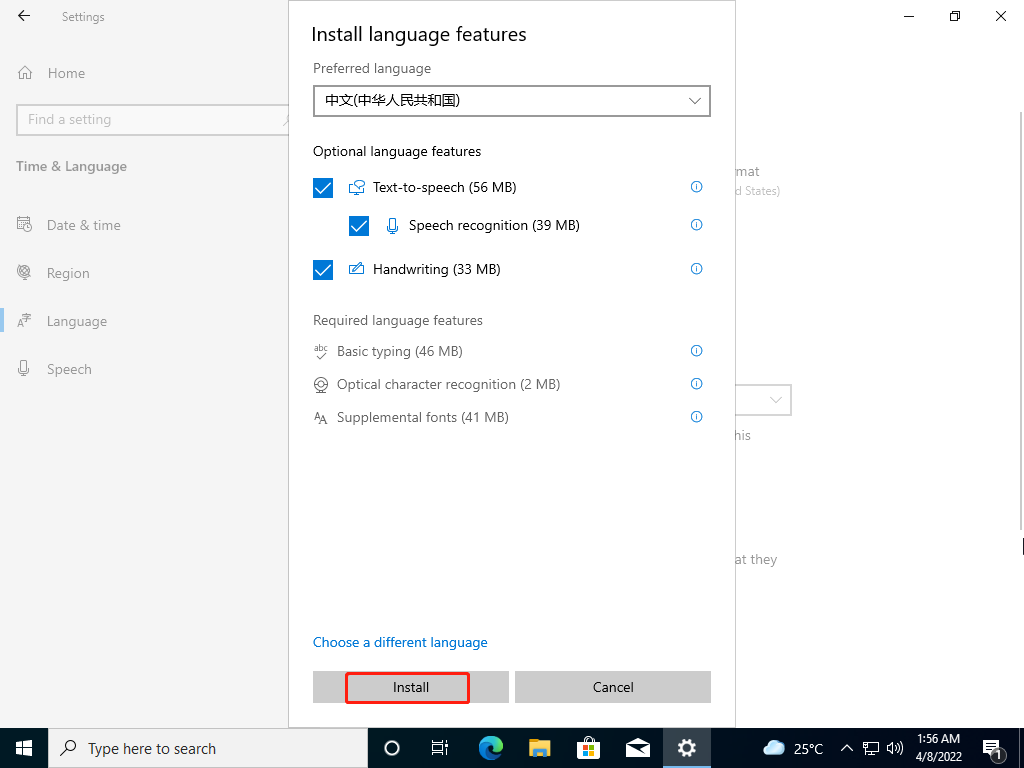Expand the hidden icons chevron in system tray
Image resolution: width=1024 pixels, height=768 pixels.
click(846, 747)
